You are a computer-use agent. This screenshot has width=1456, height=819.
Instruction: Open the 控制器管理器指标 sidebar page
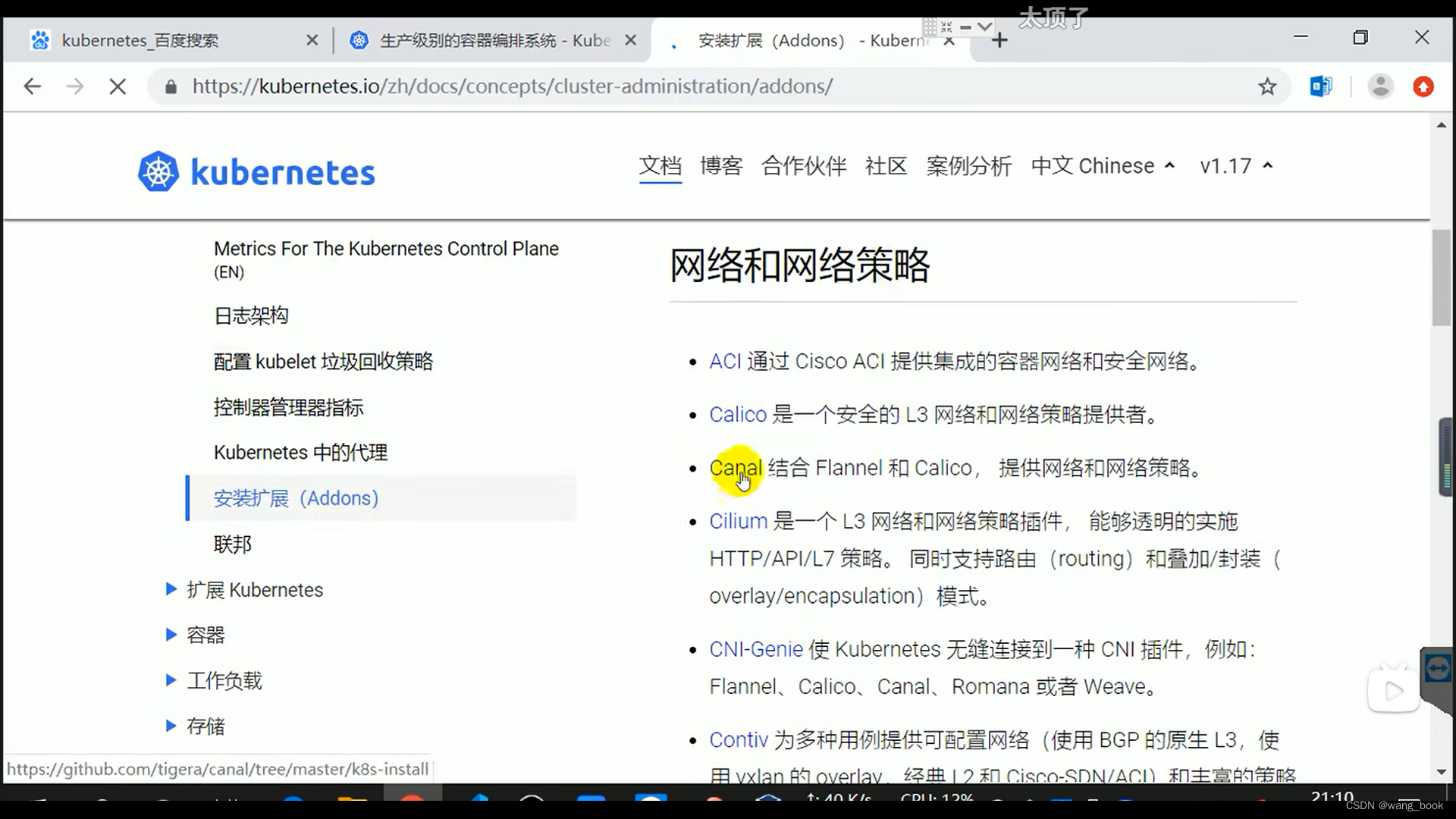pos(288,407)
